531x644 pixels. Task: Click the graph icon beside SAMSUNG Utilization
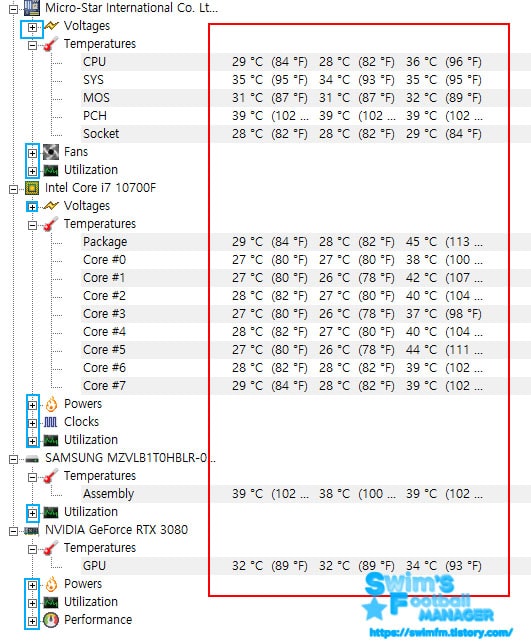tap(51, 512)
